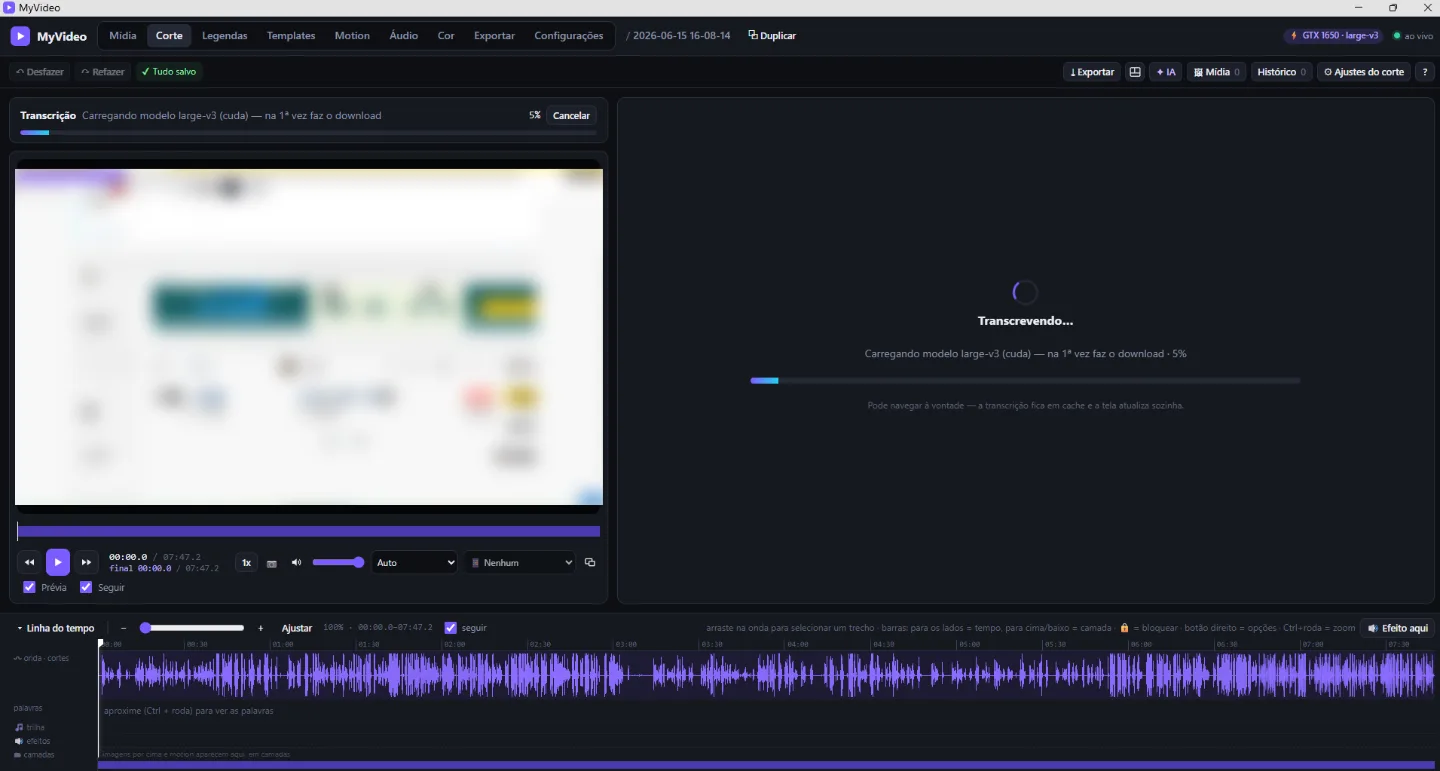Click the purple video seek bar
Screen dimensions: 1440x771
[x=308, y=532]
